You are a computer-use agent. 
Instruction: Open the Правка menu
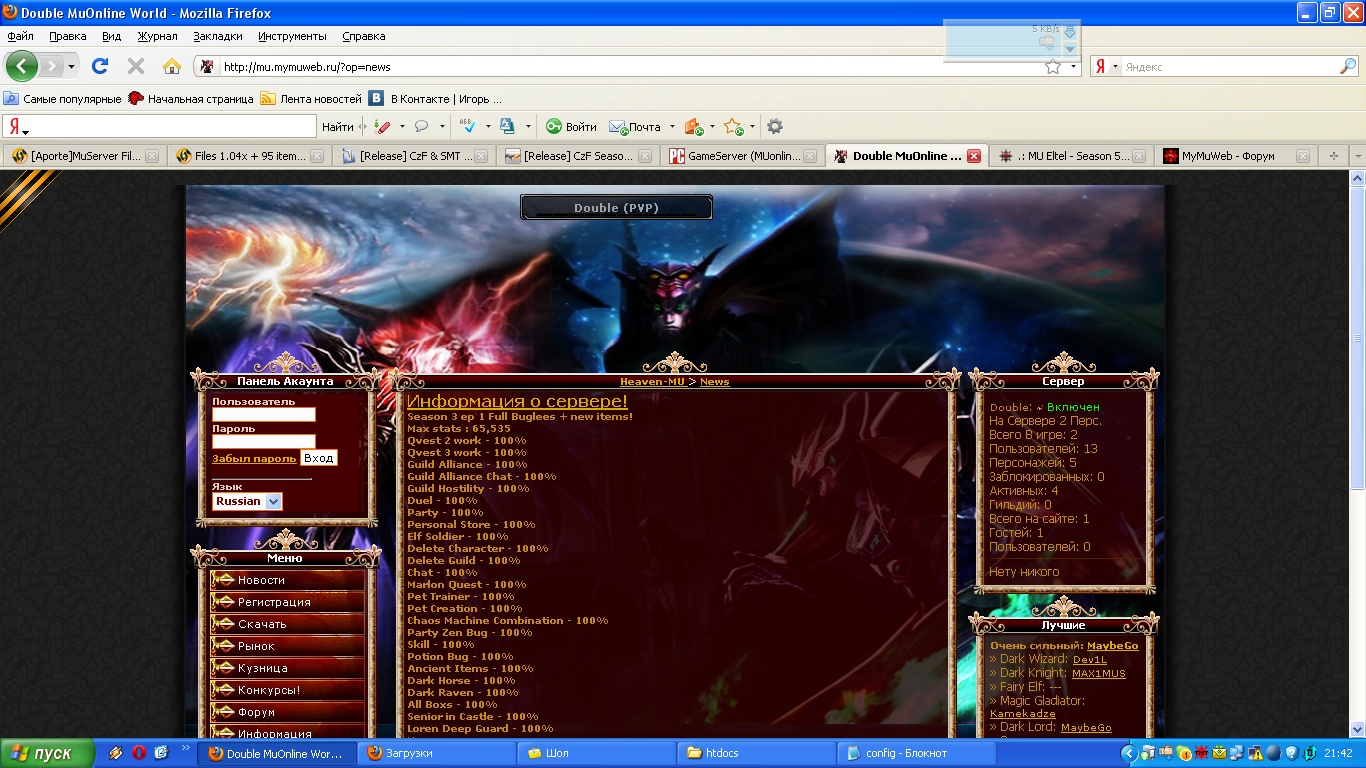(67, 36)
